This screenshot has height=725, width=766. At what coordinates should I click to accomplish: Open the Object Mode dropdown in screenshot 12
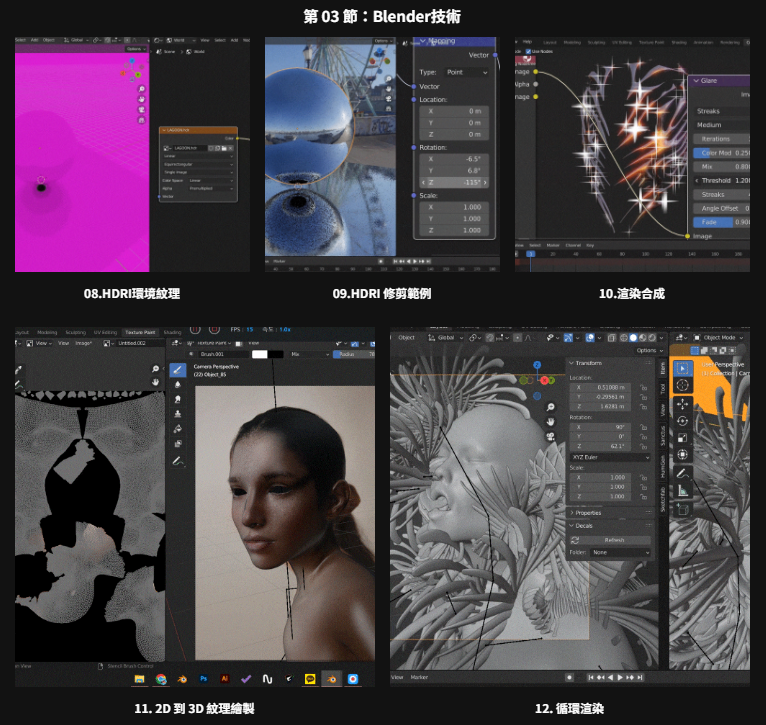point(719,338)
